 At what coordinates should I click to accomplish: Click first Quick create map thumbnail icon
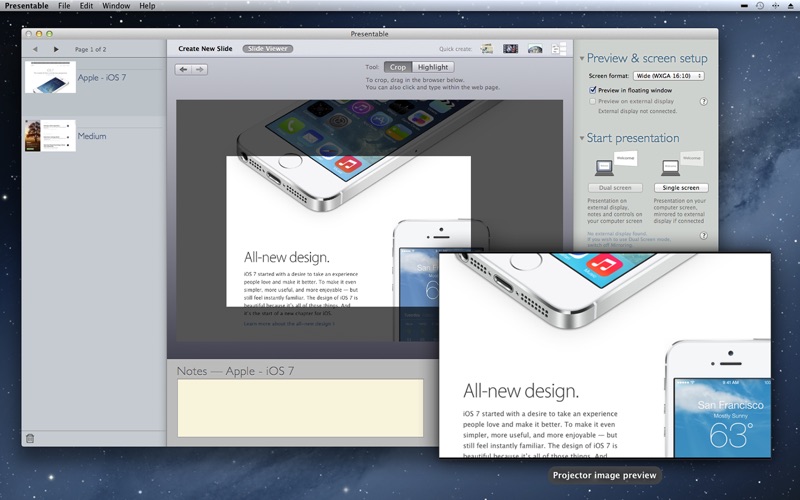pyautogui.click(x=487, y=48)
